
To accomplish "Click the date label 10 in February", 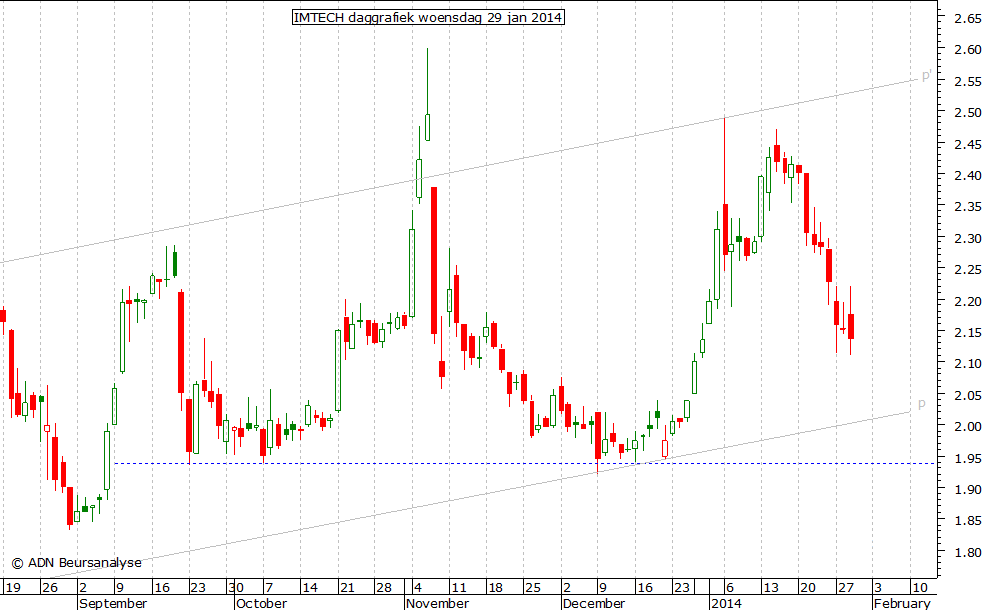I will click(920, 587).
